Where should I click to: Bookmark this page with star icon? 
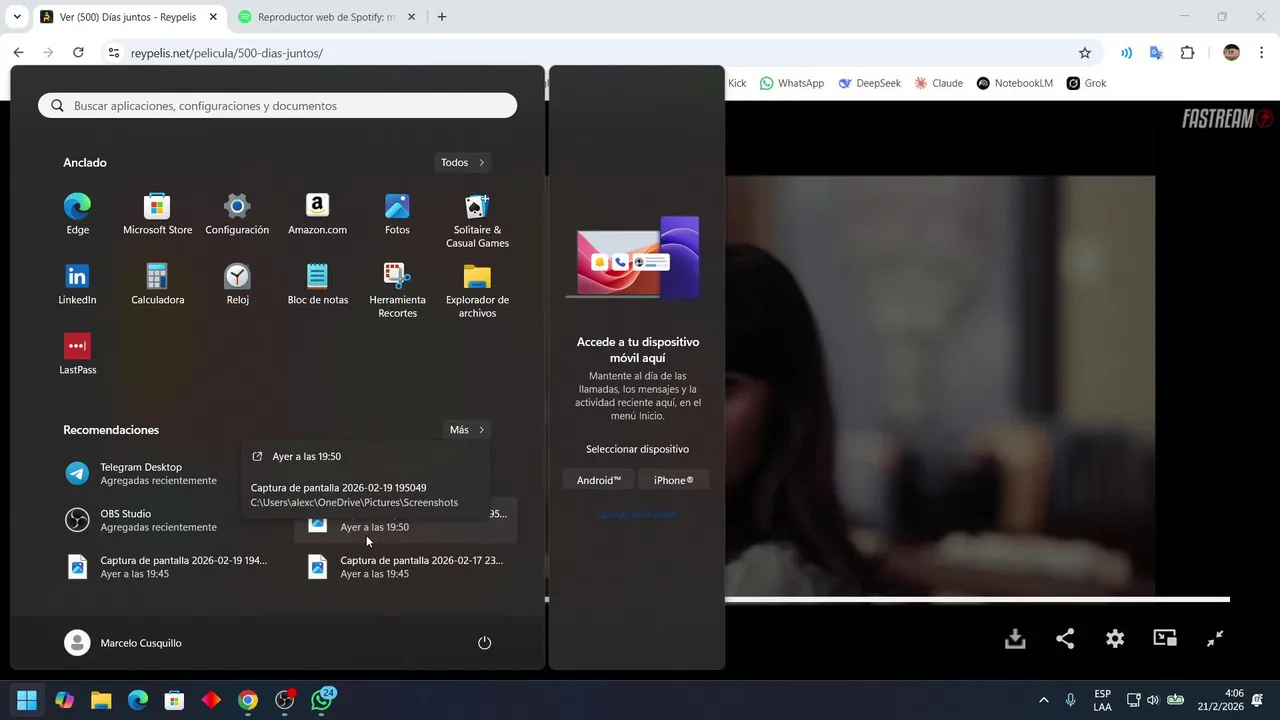click(1085, 53)
